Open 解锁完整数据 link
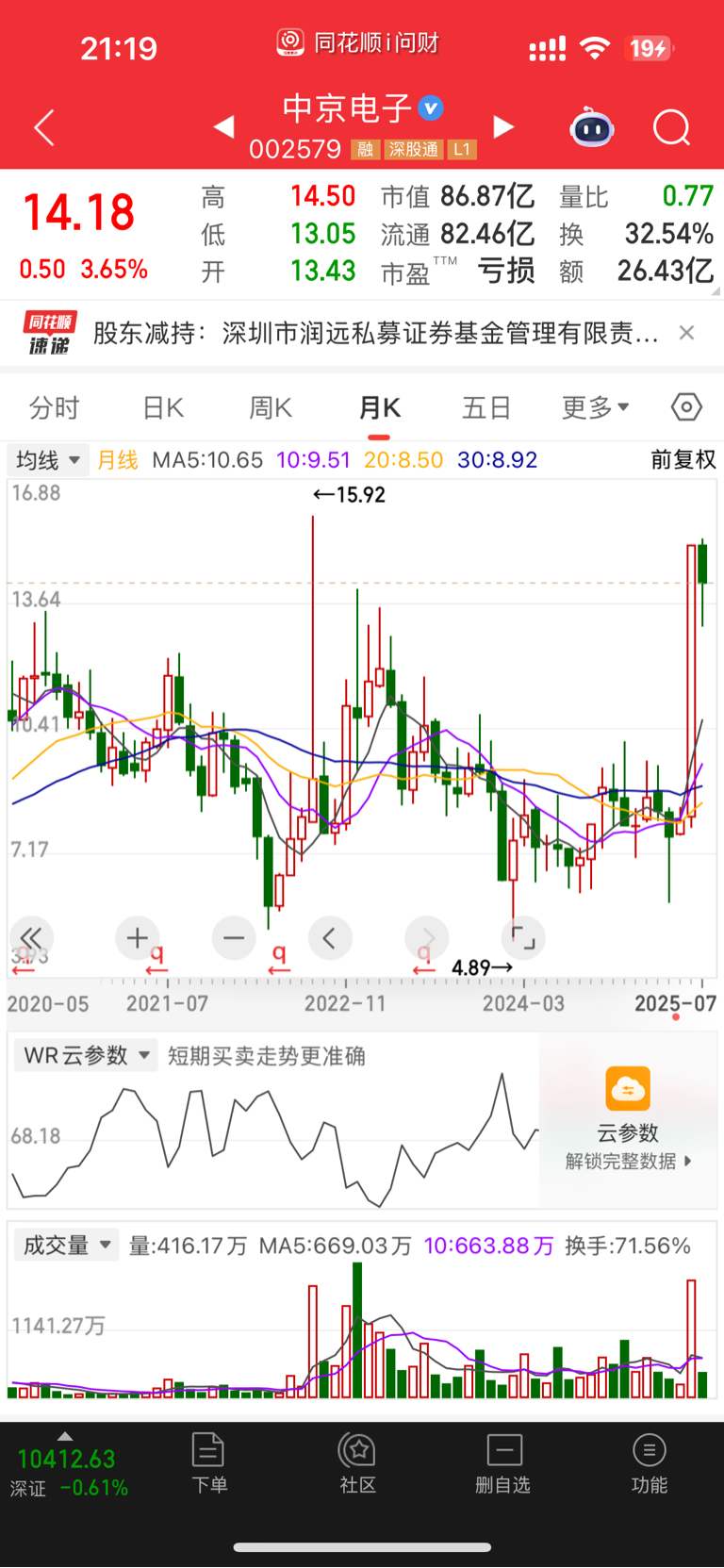The width and height of the screenshot is (724, 1568). (628, 1161)
